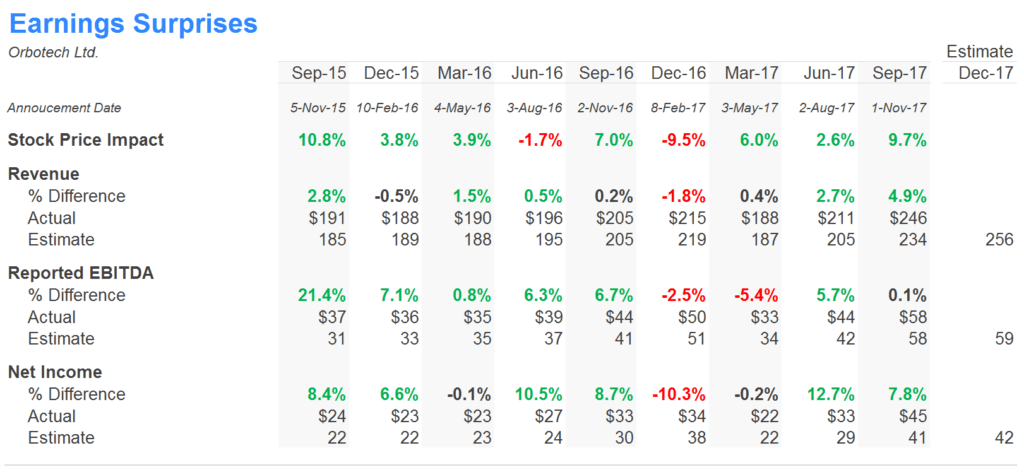Click the -9.5% stock price impact value
Viewport: 1024px width, 472px height.
tap(682, 140)
